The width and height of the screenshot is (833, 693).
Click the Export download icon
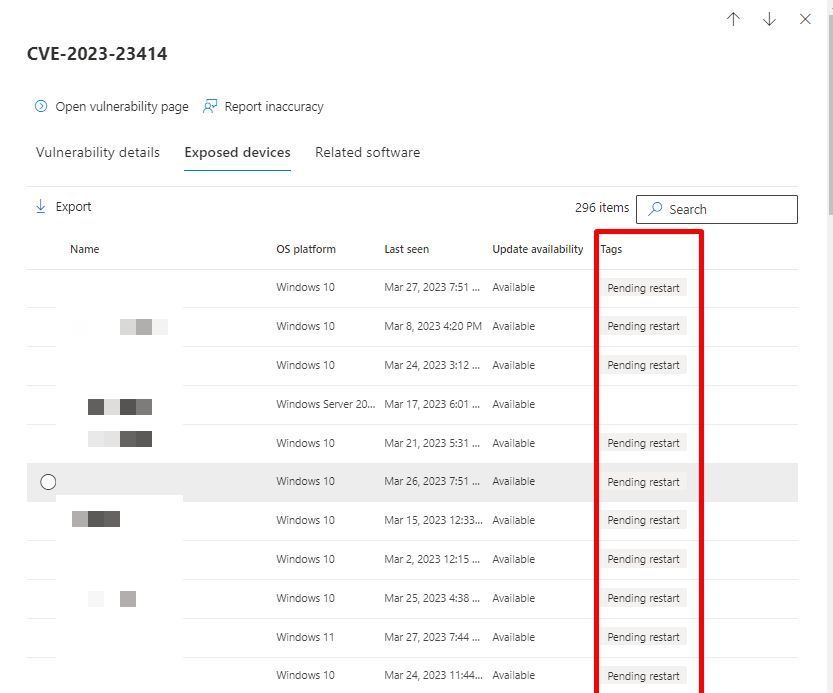pos(40,206)
